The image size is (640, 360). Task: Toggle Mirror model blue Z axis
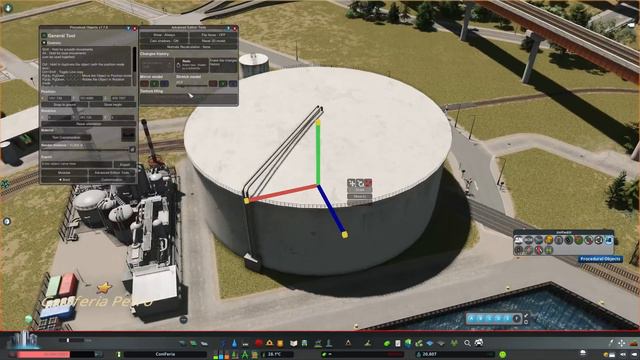(164, 84)
